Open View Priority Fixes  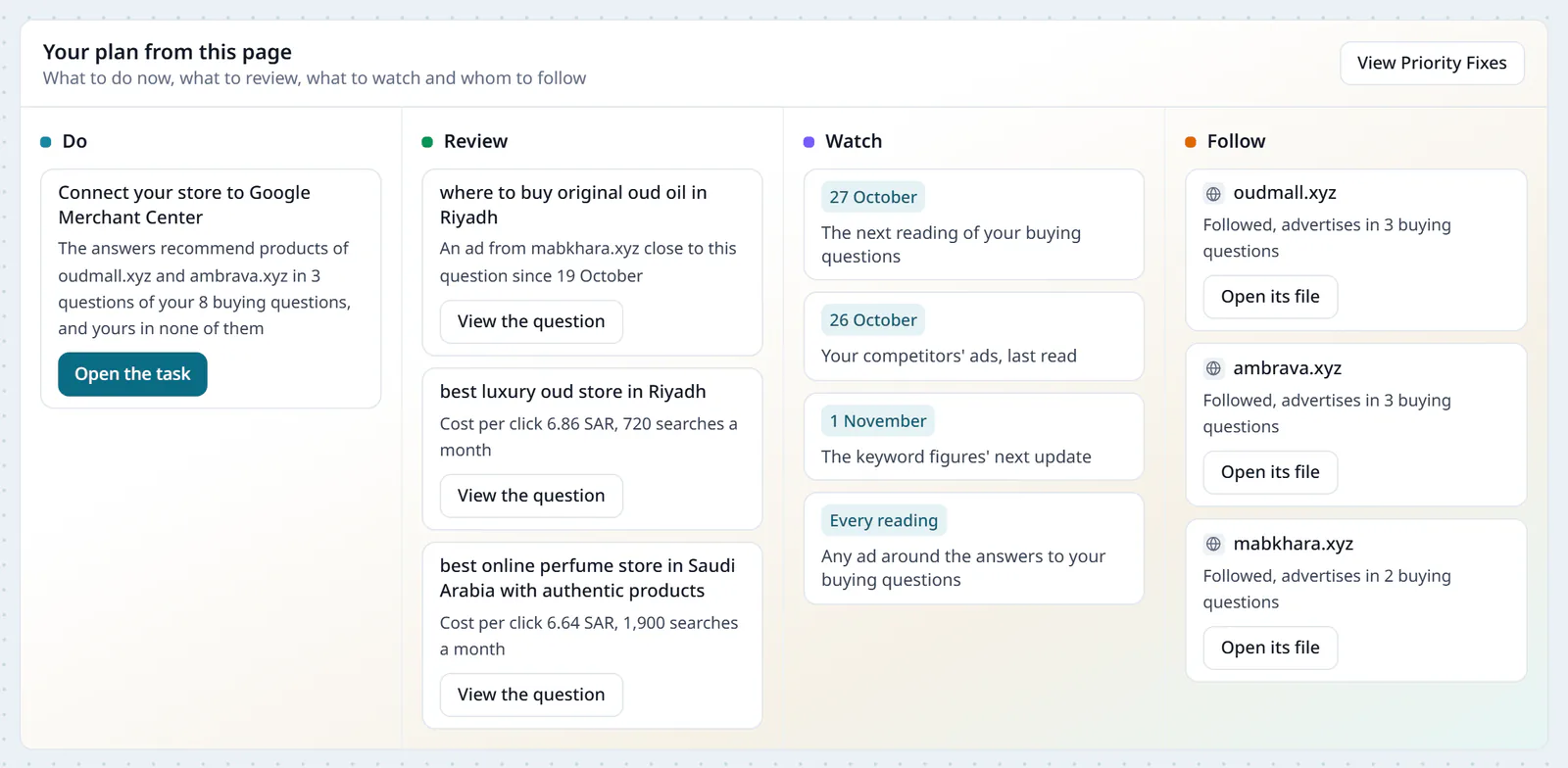pyautogui.click(x=1432, y=63)
